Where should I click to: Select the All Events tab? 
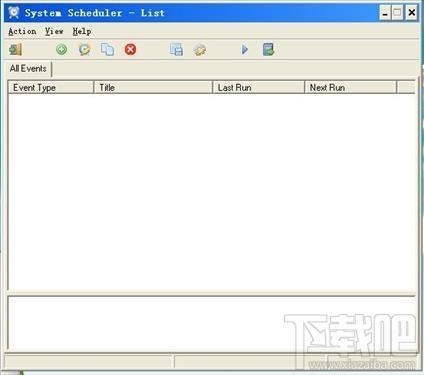[28, 69]
